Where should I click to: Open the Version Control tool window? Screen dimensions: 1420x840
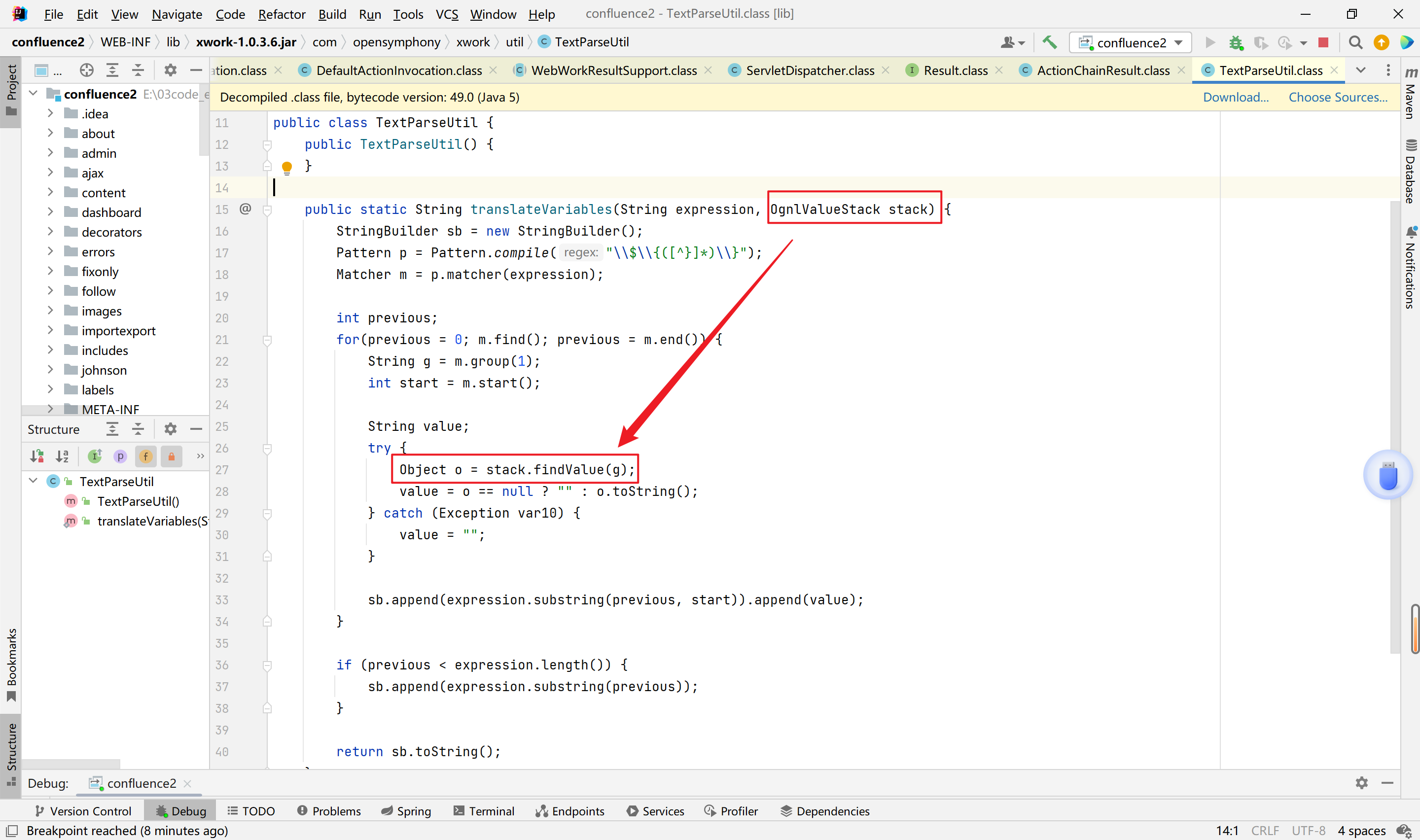(x=83, y=810)
